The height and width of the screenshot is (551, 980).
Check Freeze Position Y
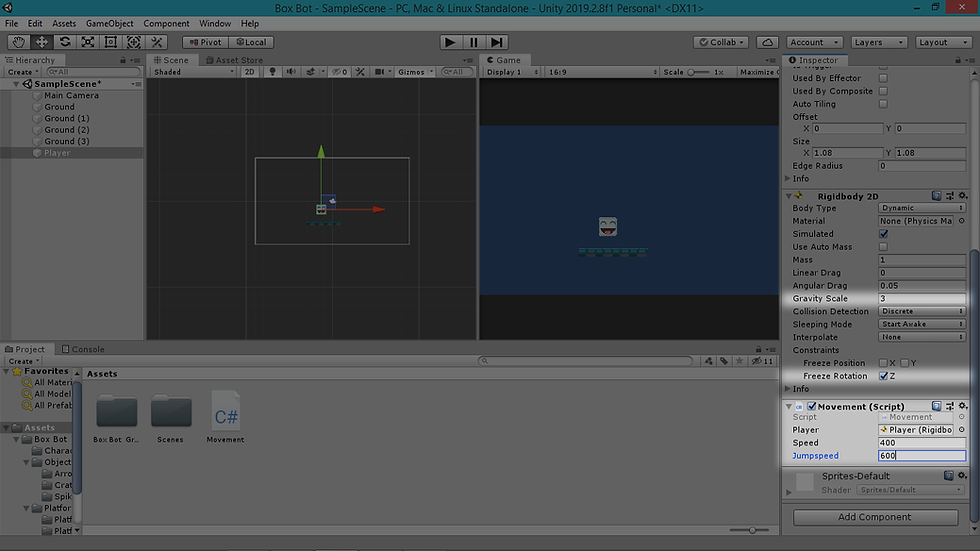point(904,363)
